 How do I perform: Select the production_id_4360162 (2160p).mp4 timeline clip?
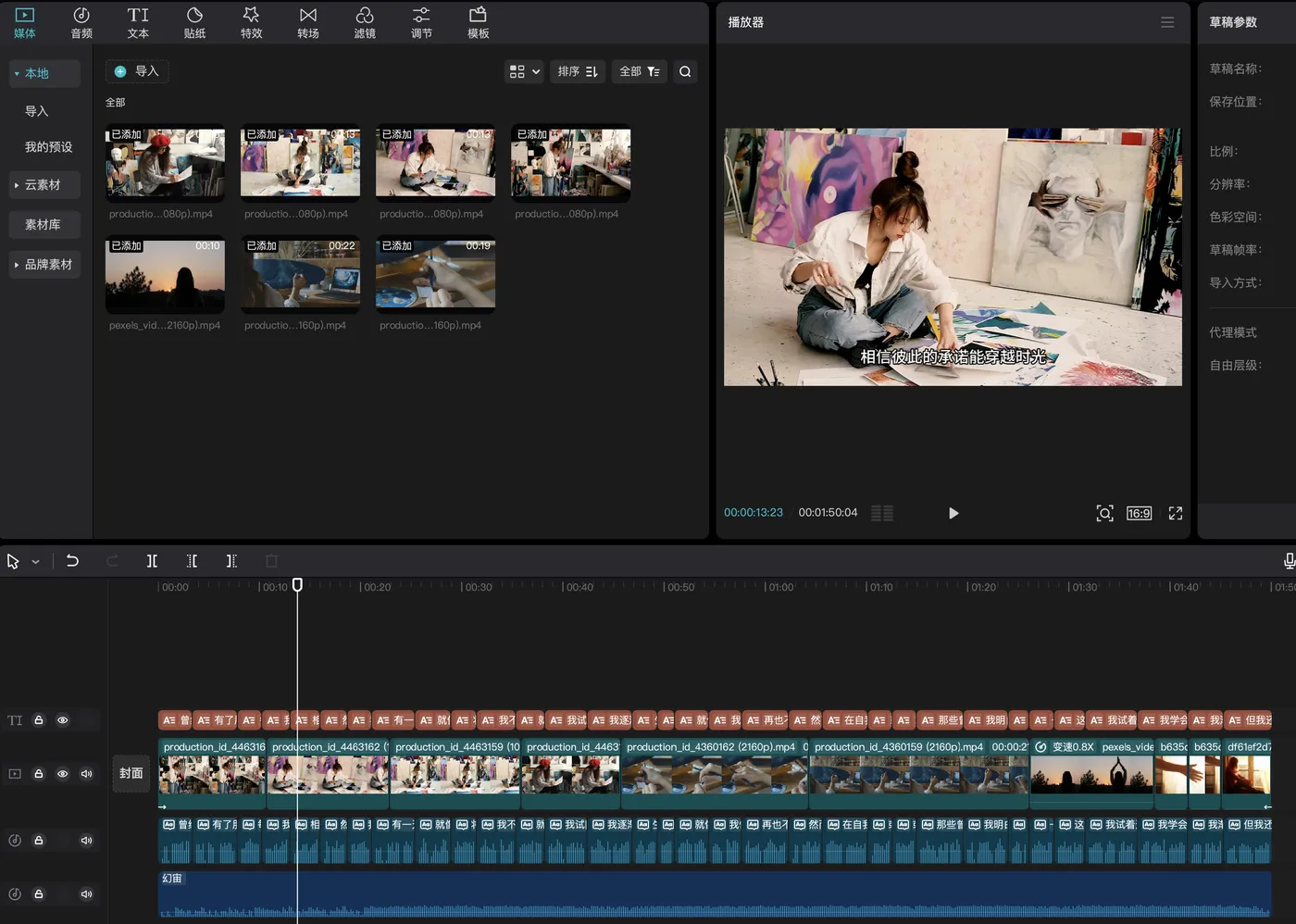point(715,772)
